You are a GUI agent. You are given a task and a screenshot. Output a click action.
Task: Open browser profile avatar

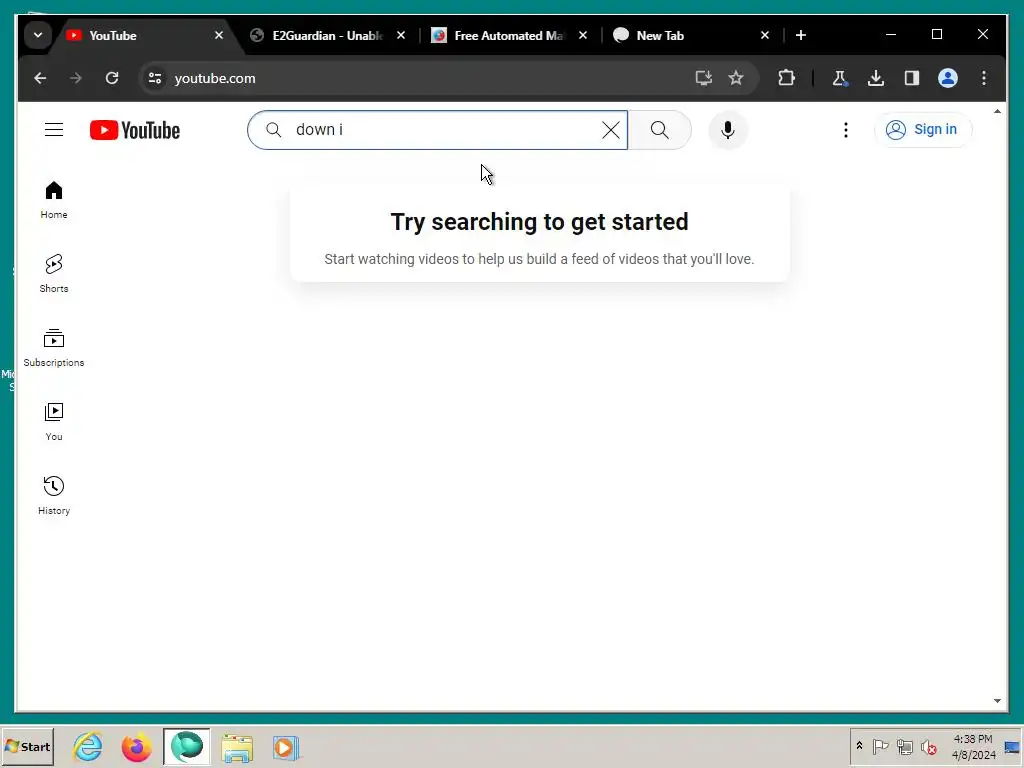(x=948, y=78)
